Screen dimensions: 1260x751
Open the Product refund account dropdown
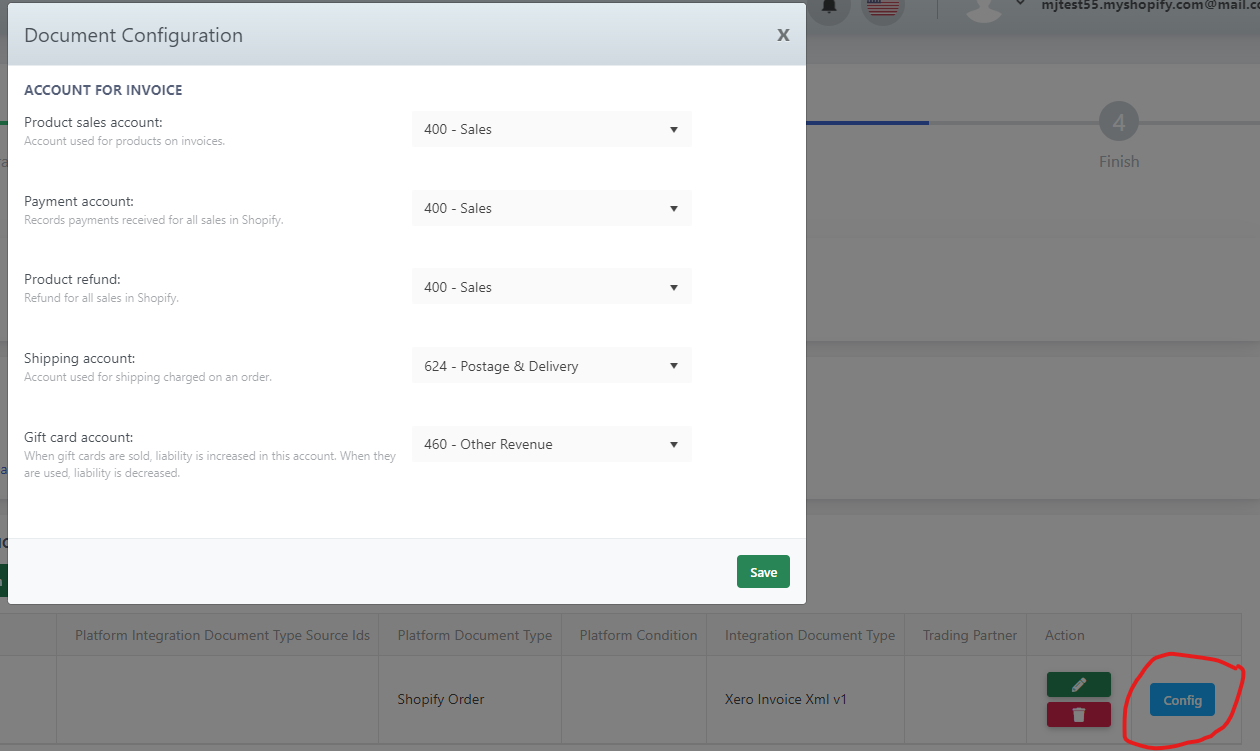pyautogui.click(x=551, y=287)
